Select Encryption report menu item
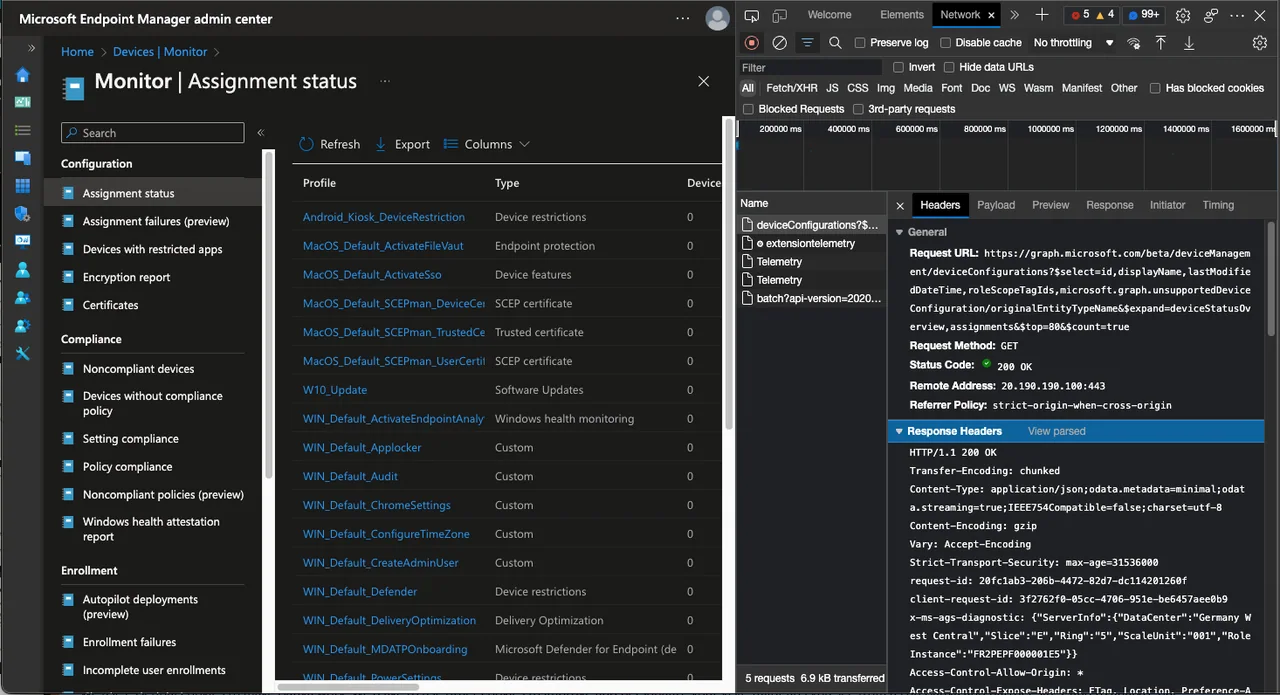The height and width of the screenshot is (695, 1280). point(126,277)
